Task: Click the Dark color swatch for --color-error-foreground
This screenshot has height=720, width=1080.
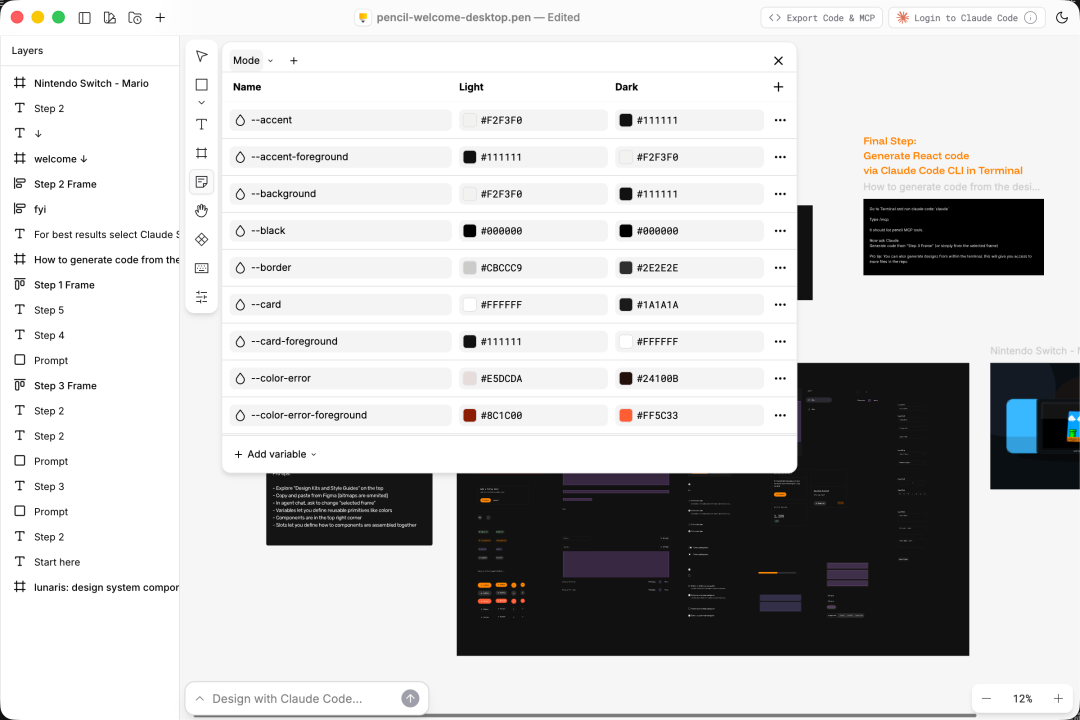Action: coord(626,415)
